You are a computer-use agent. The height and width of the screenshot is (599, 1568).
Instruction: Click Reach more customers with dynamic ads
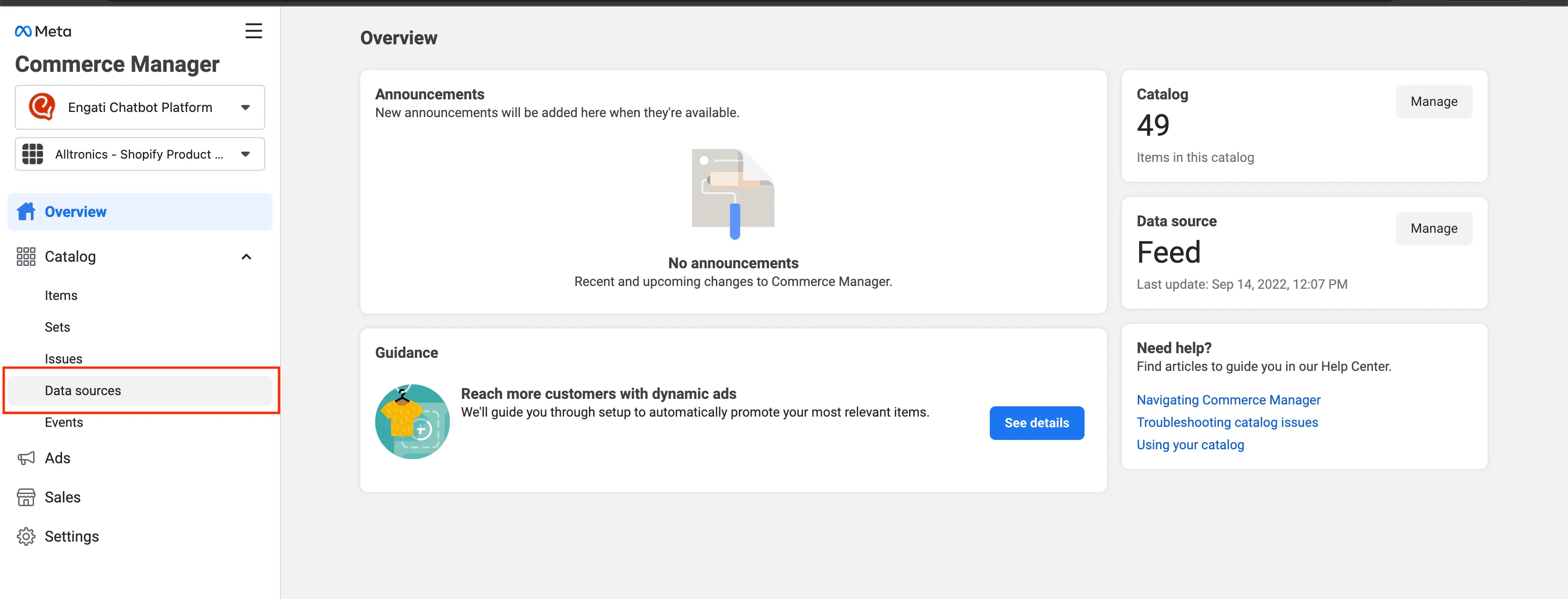point(598,394)
